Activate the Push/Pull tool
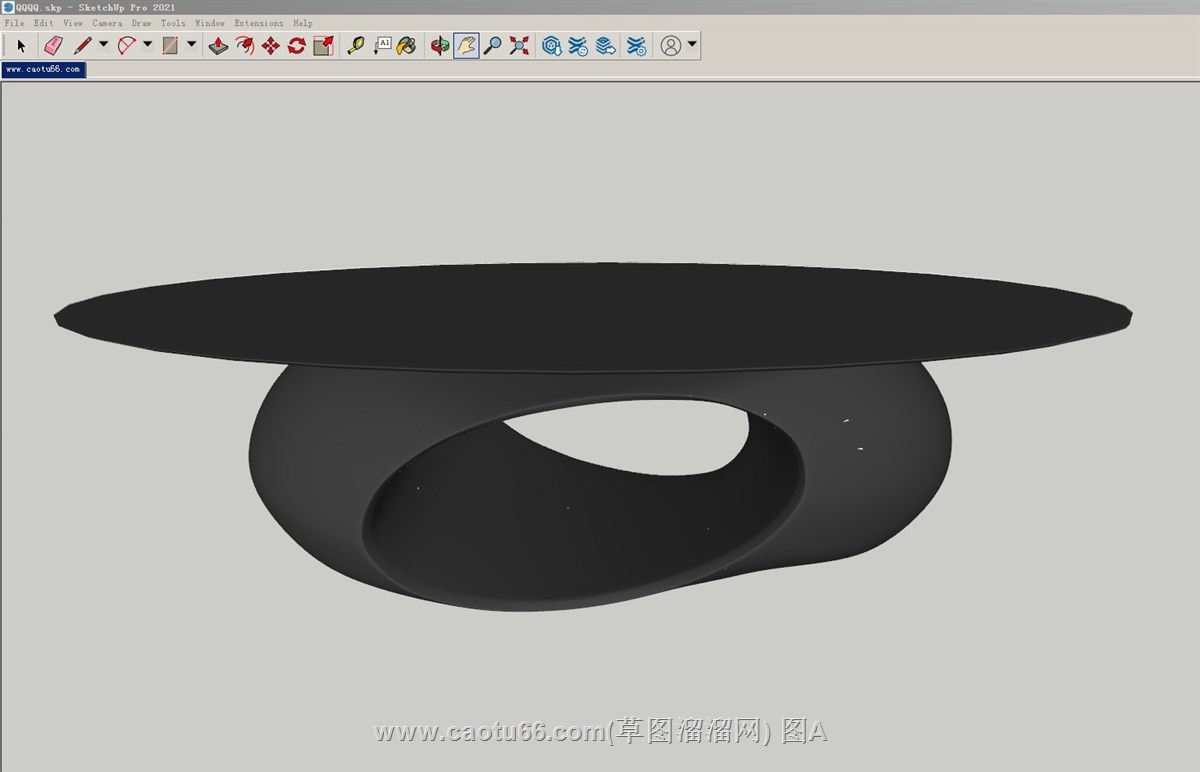 (x=219, y=45)
